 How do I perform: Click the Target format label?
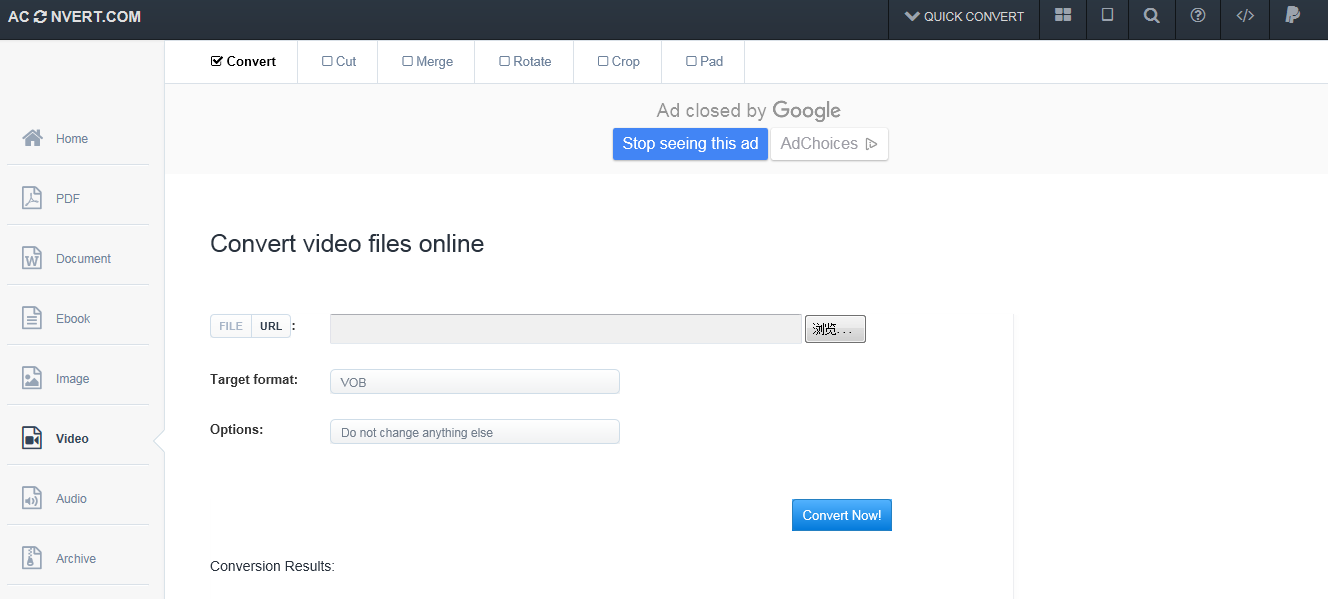[254, 379]
